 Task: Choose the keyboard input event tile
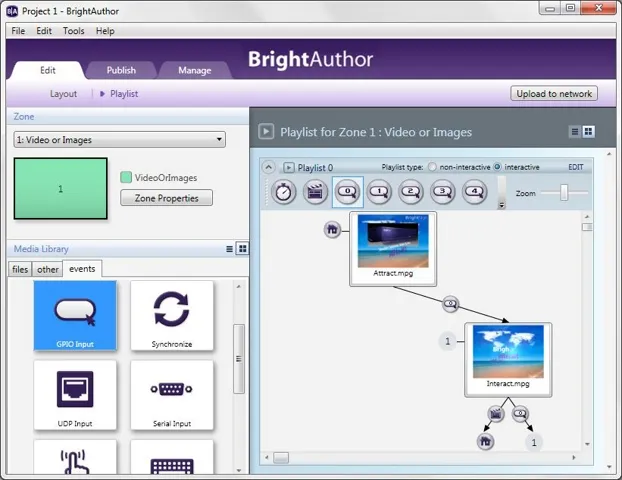tap(172, 457)
